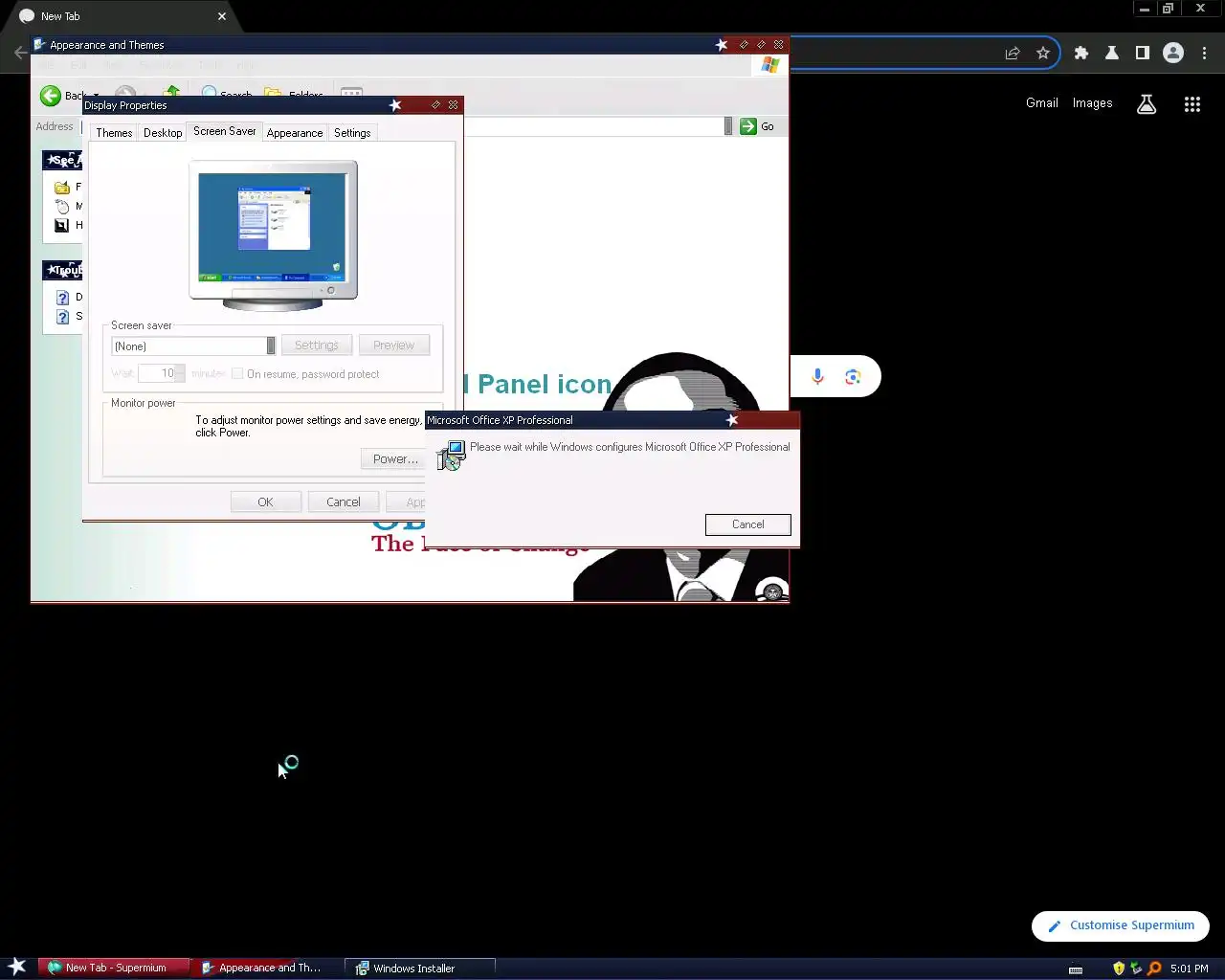1225x980 pixels.
Task: Click the green Go arrow button
Action: click(x=748, y=126)
